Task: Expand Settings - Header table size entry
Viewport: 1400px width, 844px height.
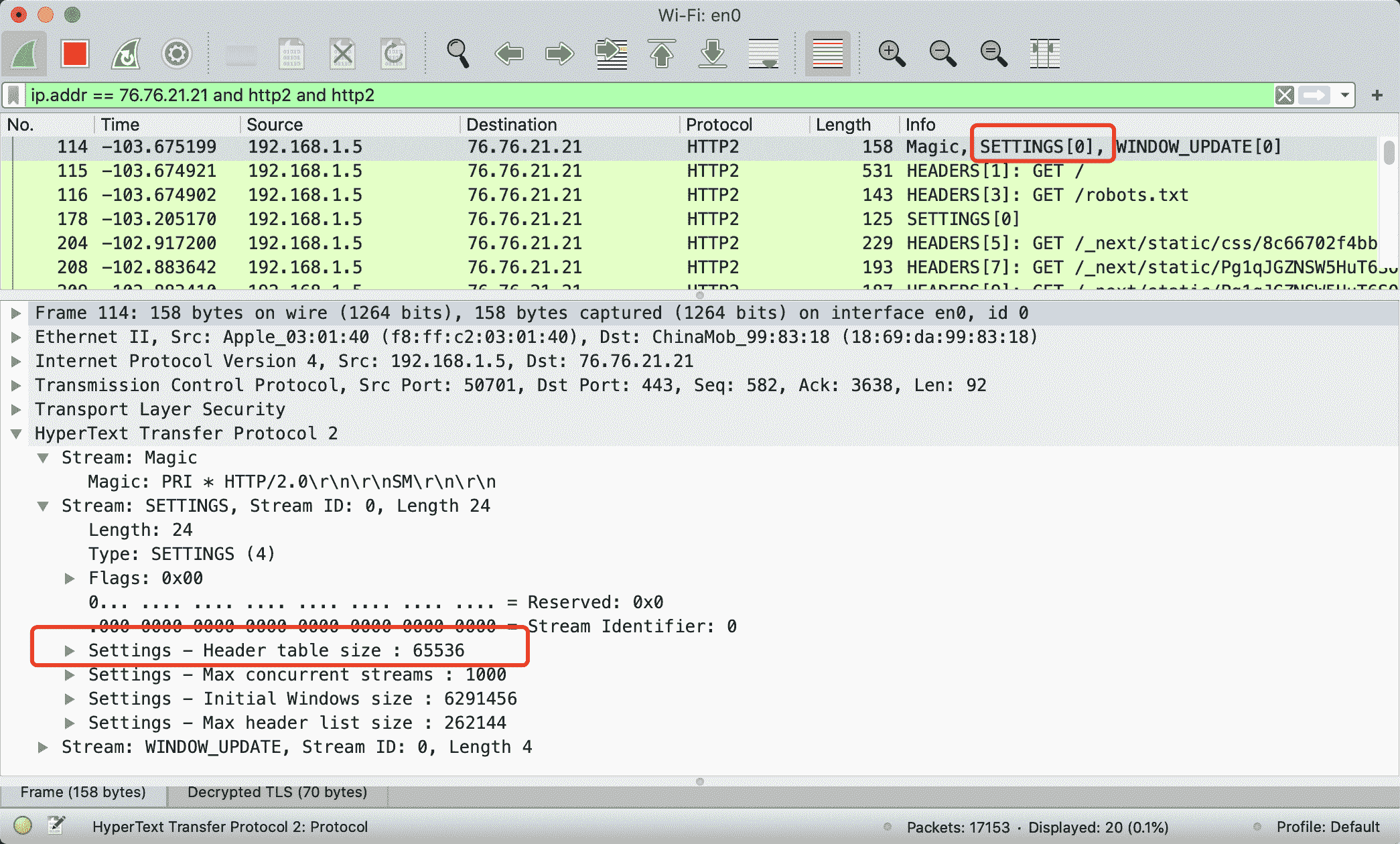Action: pyautogui.click(x=70, y=650)
